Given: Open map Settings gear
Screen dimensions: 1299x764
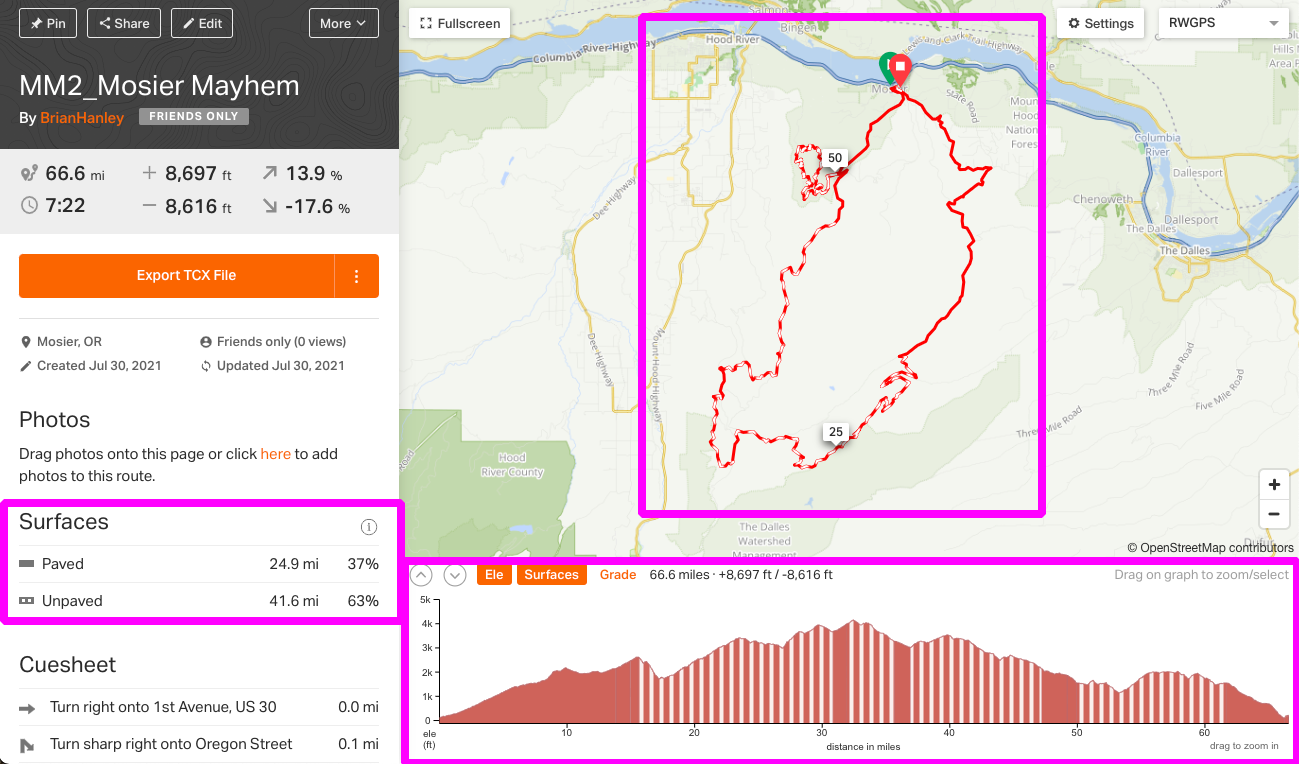Looking at the screenshot, I should [1101, 23].
